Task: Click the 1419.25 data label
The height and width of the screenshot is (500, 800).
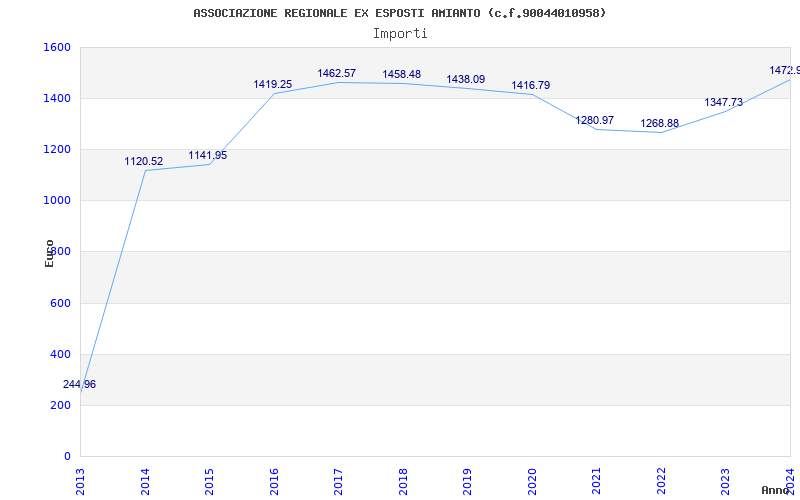Action: coord(273,85)
